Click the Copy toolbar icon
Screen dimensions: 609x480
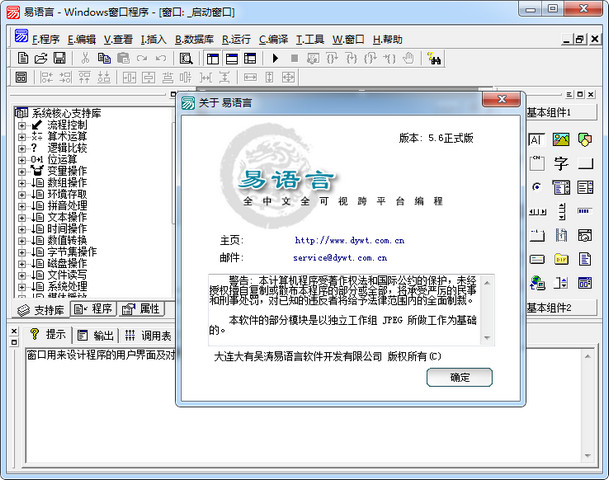[x=104, y=58]
